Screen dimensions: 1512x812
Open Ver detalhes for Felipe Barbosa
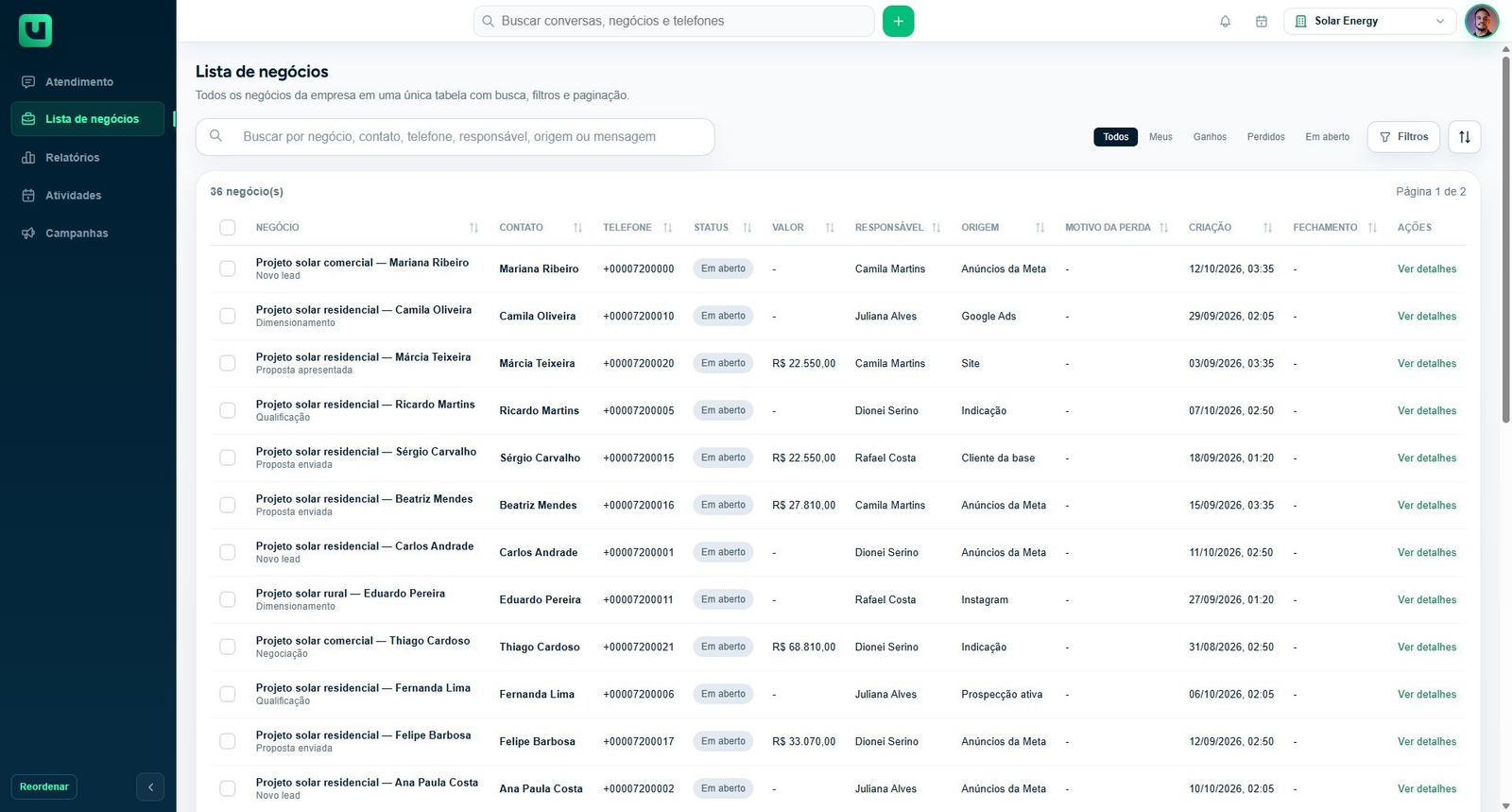pos(1426,742)
